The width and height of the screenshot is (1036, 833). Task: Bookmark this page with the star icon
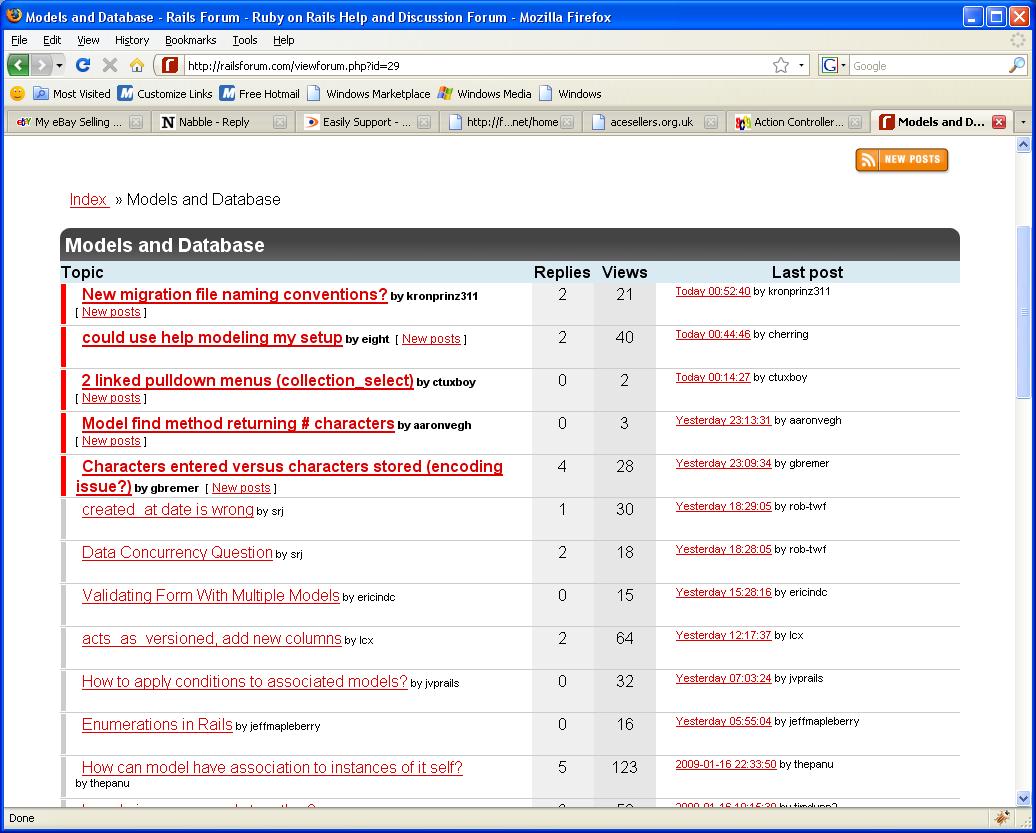coord(780,65)
